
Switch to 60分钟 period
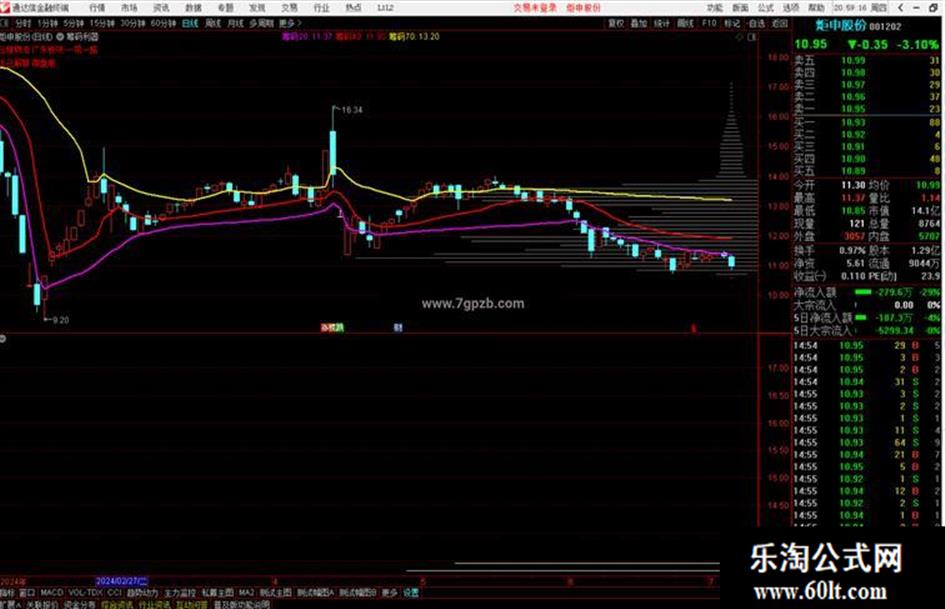(x=163, y=24)
